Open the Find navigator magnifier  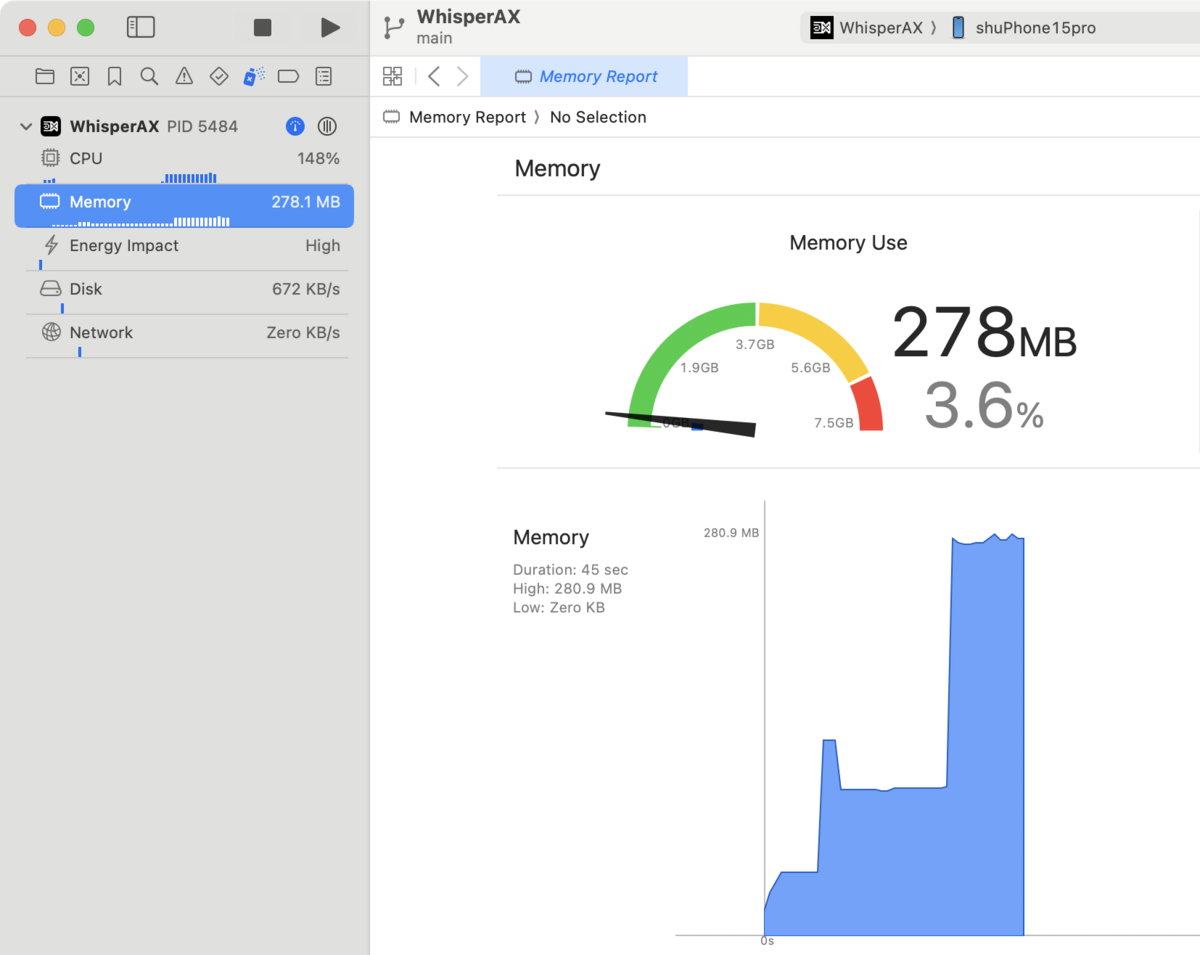149,76
